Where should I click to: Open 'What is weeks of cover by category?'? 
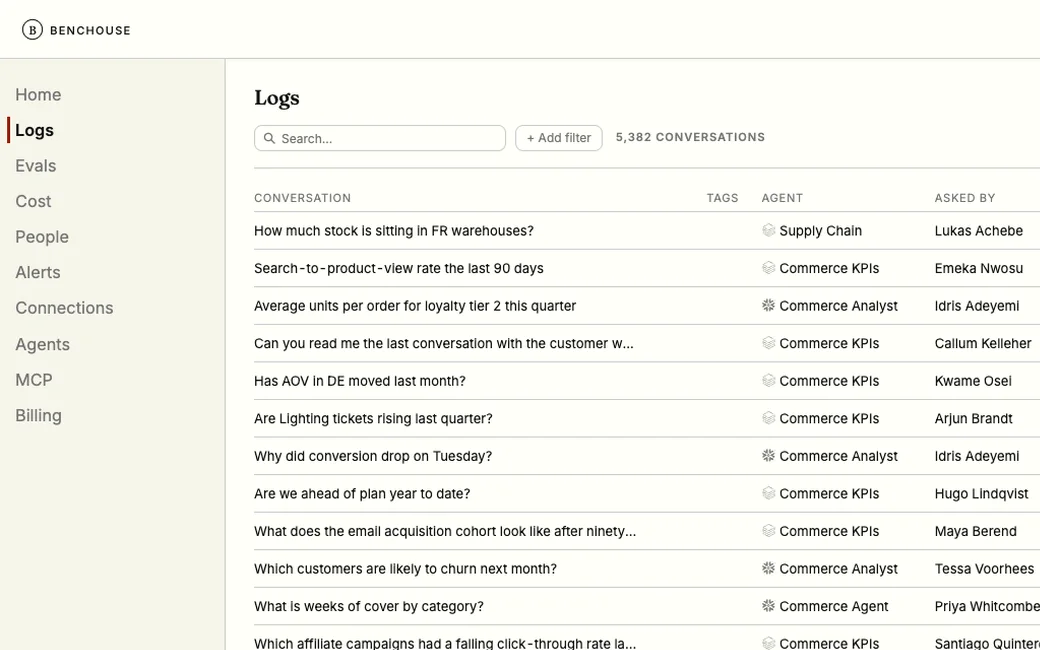point(369,606)
